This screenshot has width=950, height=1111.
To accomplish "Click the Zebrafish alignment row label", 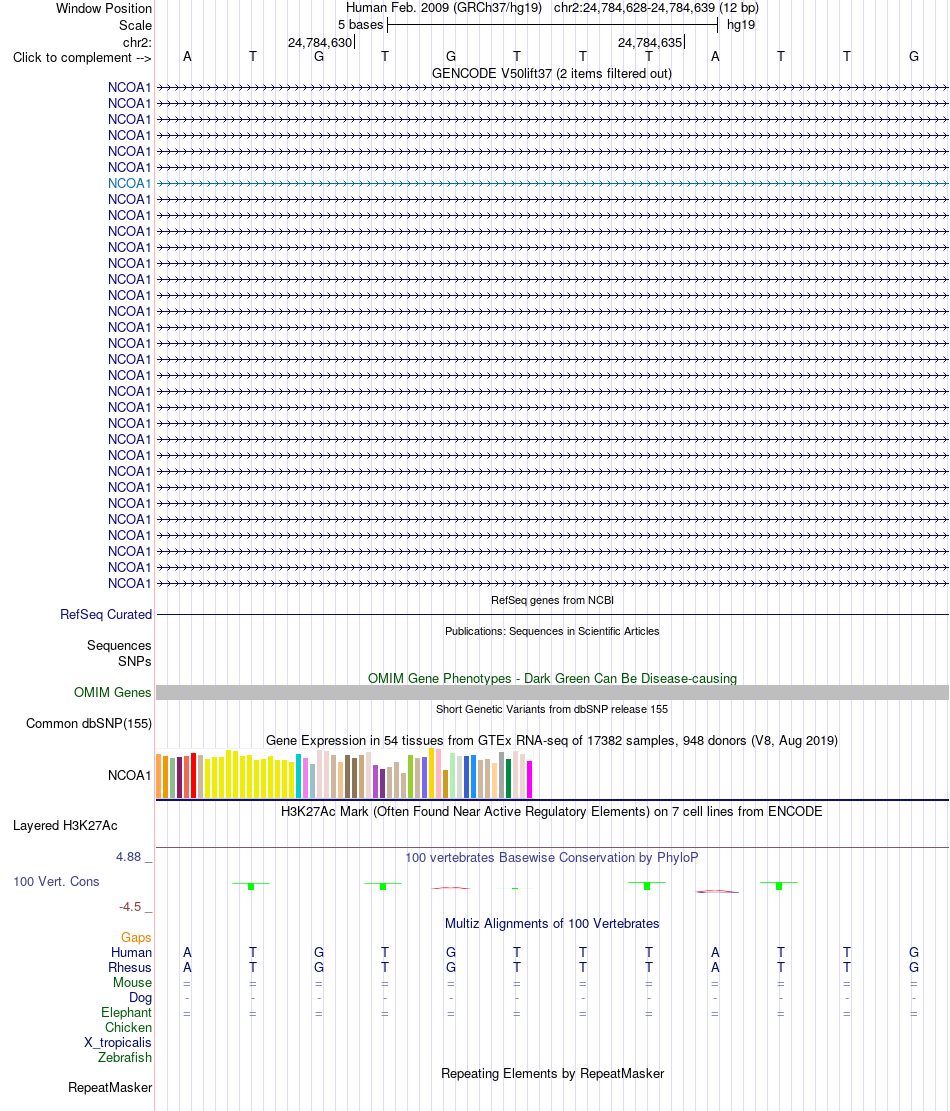I will pyautogui.click(x=125, y=1057).
